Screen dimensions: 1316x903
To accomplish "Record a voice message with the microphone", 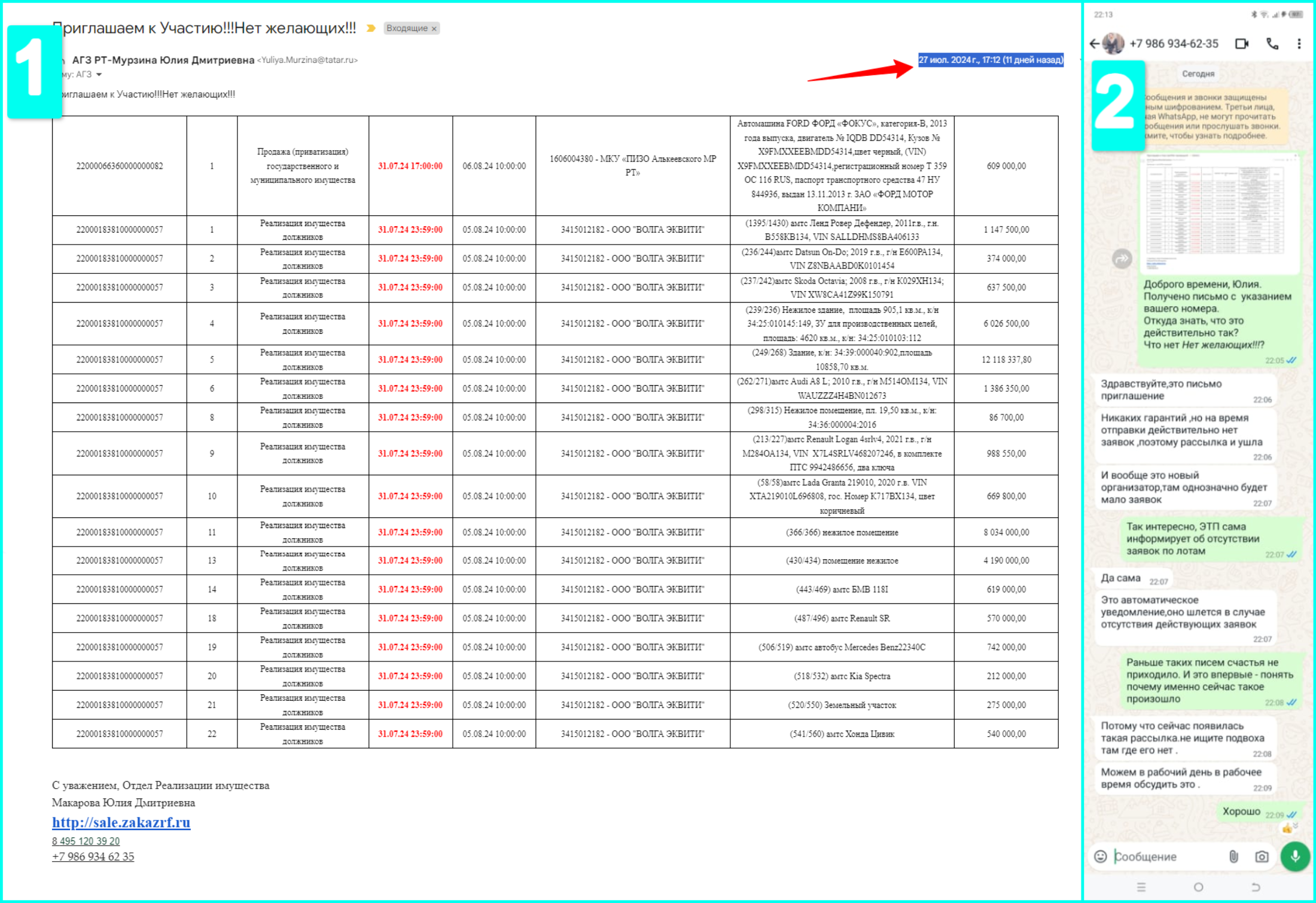I will 1295,856.
